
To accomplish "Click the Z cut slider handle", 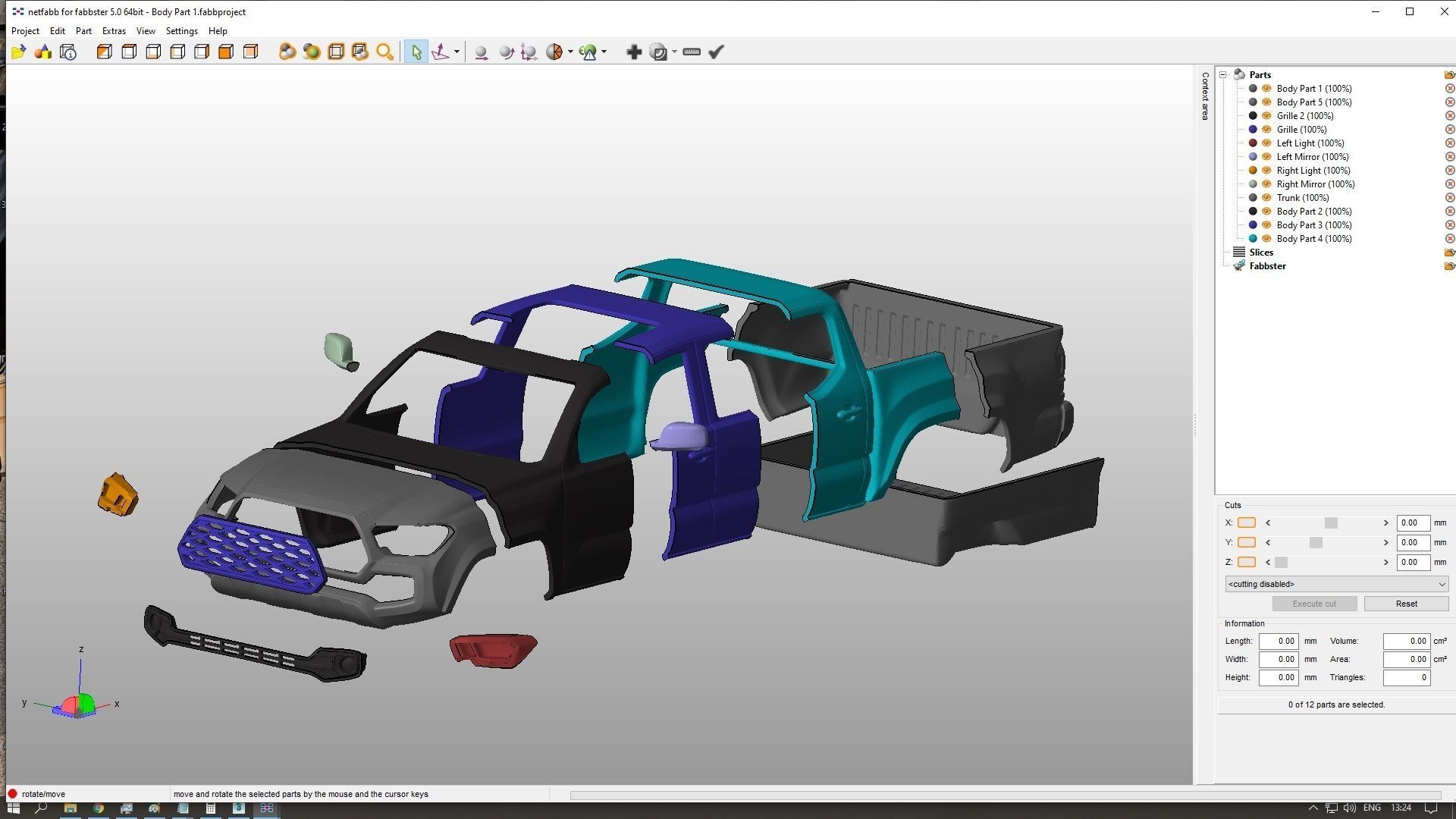I will (x=1281, y=563).
